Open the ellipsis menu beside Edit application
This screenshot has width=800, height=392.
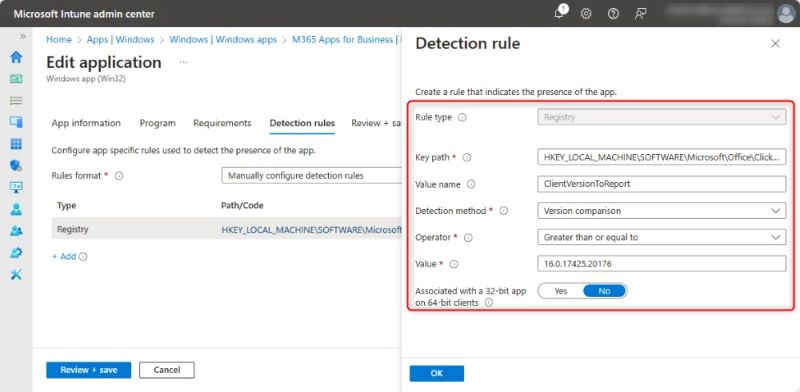(184, 62)
